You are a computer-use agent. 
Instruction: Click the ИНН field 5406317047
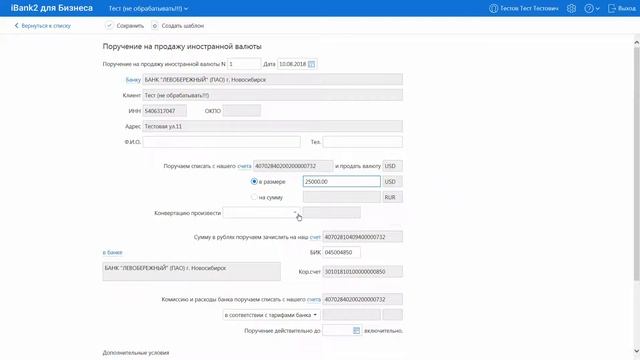pyautogui.click(x=164, y=111)
